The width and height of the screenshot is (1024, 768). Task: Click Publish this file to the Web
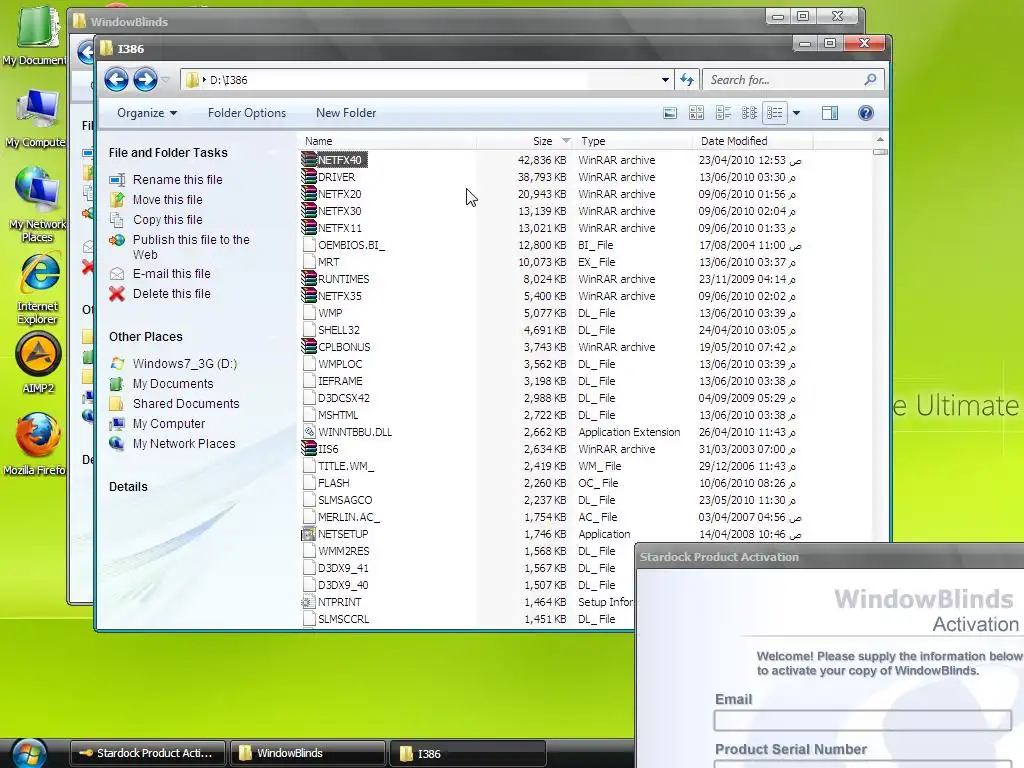tap(191, 247)
